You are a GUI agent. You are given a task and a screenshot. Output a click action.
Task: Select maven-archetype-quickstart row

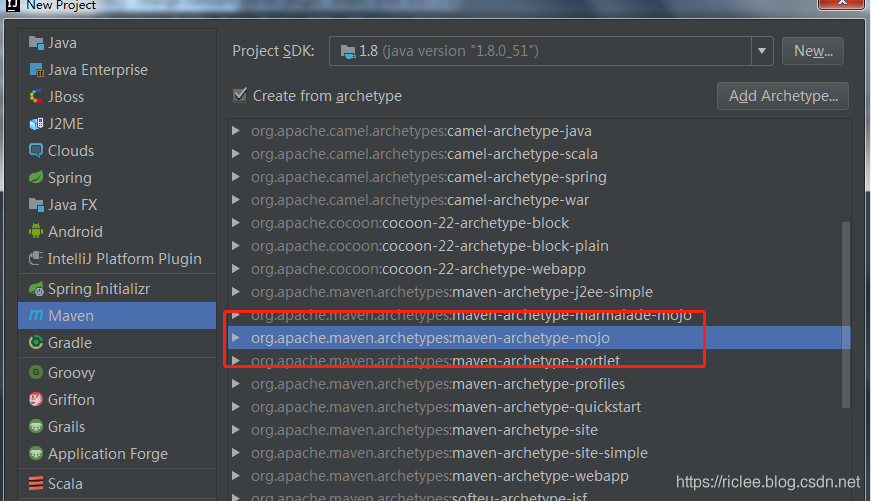coord(539,407)
